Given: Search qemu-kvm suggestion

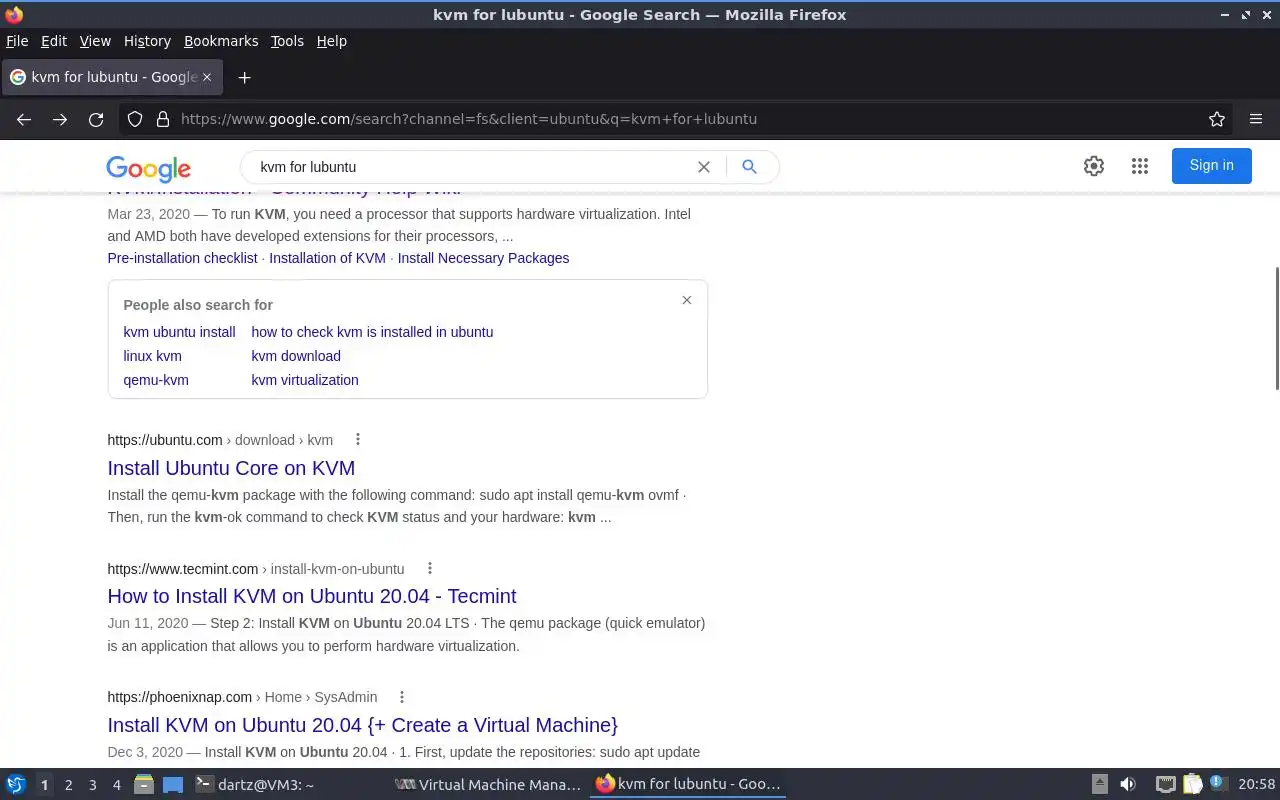Looking at the screenshot, I should pyautogui.click(x=156, y=380).
